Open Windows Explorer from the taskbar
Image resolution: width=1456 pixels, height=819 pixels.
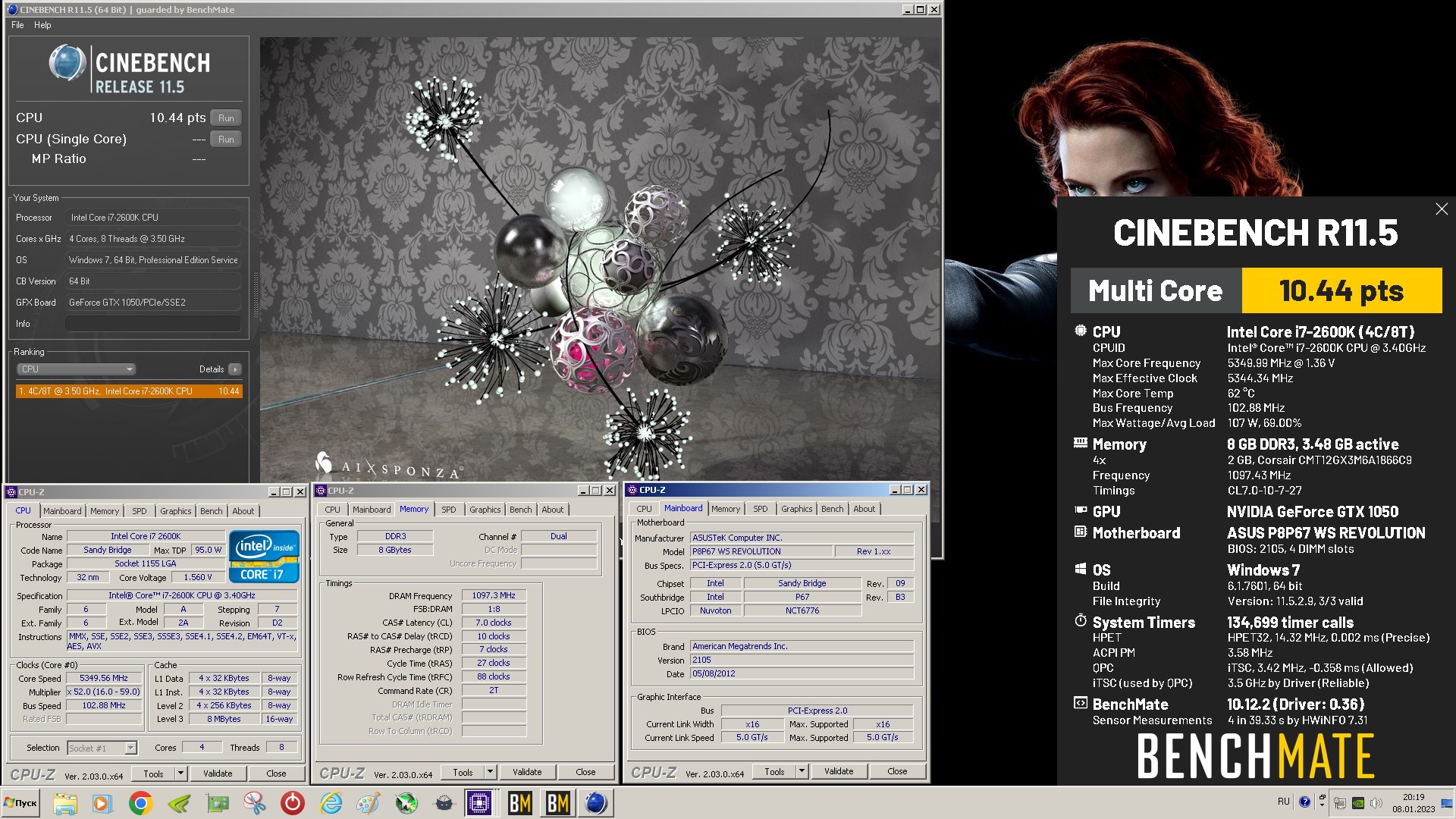click(64, 803)
